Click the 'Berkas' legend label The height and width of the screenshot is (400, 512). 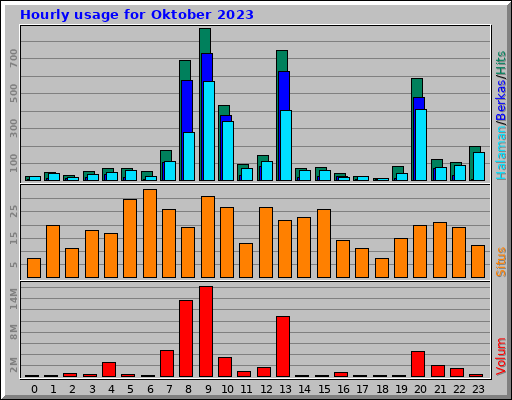click(501, 100)
